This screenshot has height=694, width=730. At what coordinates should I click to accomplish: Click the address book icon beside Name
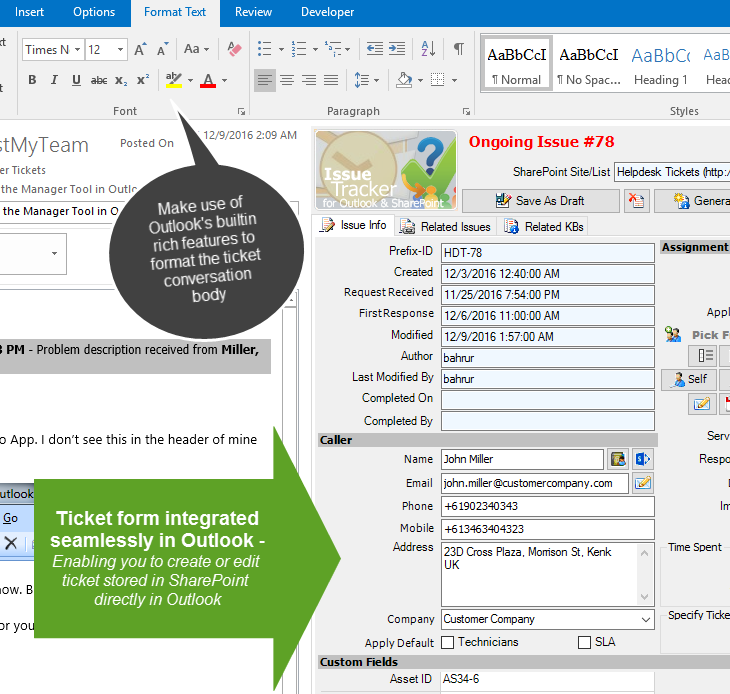(618, 459)
